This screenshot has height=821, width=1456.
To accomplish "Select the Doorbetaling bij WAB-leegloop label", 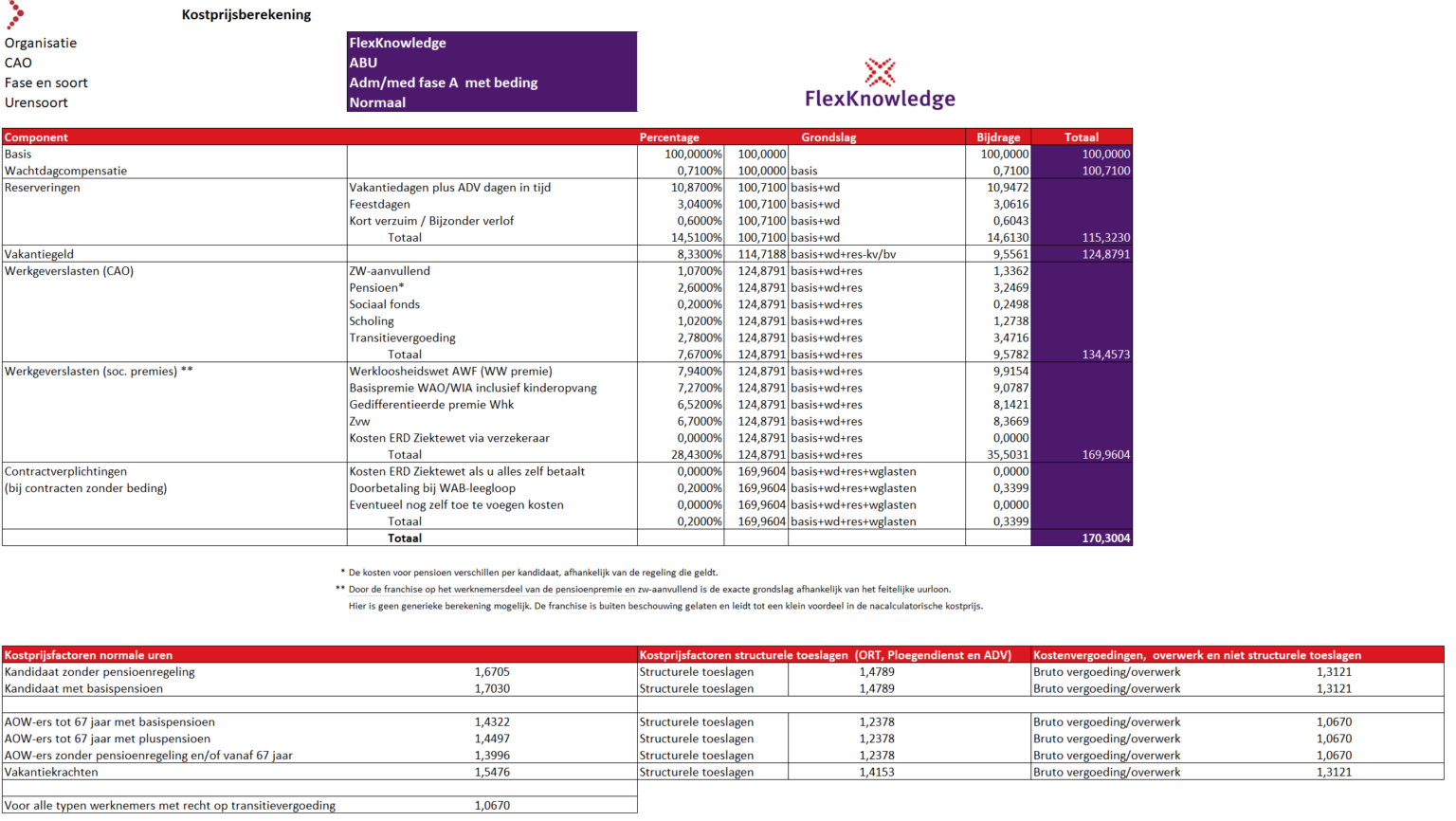I will click(432, 488).
